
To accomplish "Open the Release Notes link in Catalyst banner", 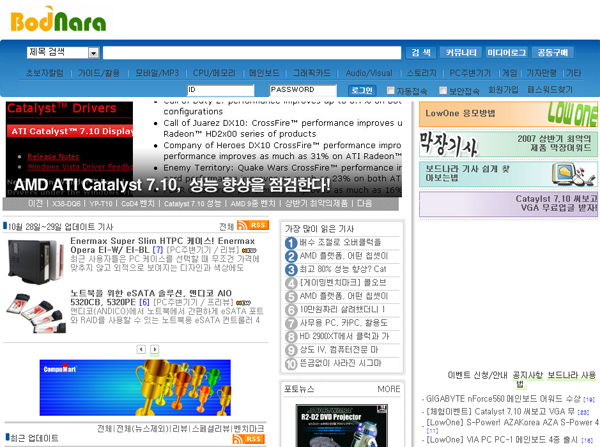I will 53,157.
